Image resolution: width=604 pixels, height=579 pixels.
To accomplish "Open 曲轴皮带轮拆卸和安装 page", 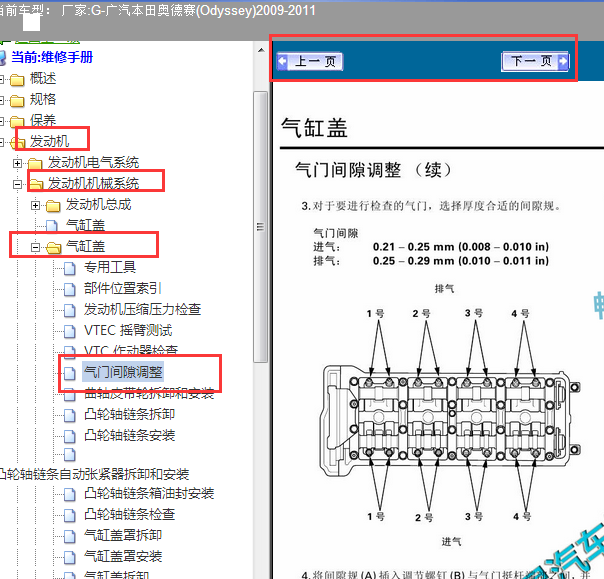I will pyautogui.click(x=149, y=393).
